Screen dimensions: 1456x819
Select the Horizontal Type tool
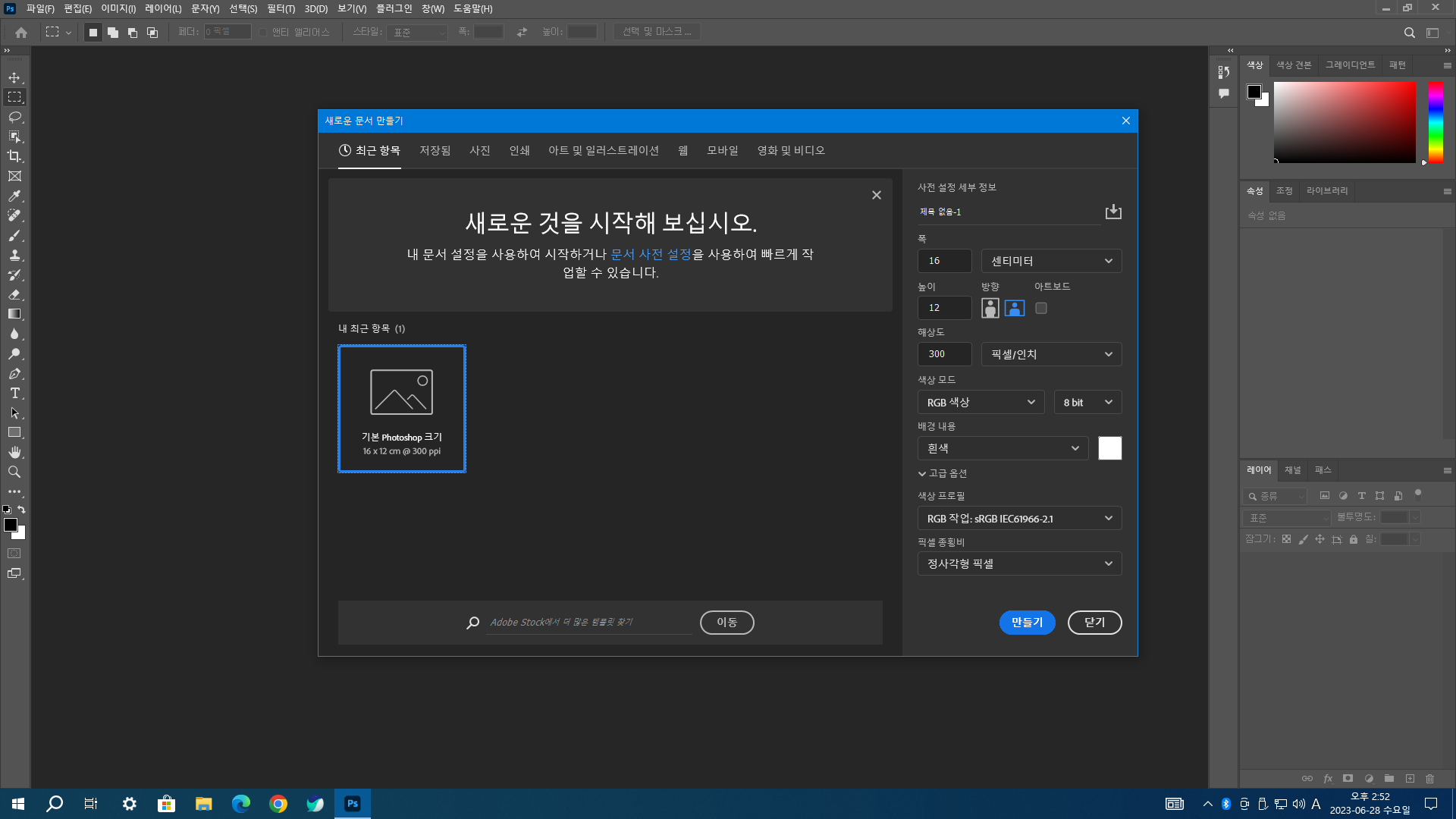14,393
